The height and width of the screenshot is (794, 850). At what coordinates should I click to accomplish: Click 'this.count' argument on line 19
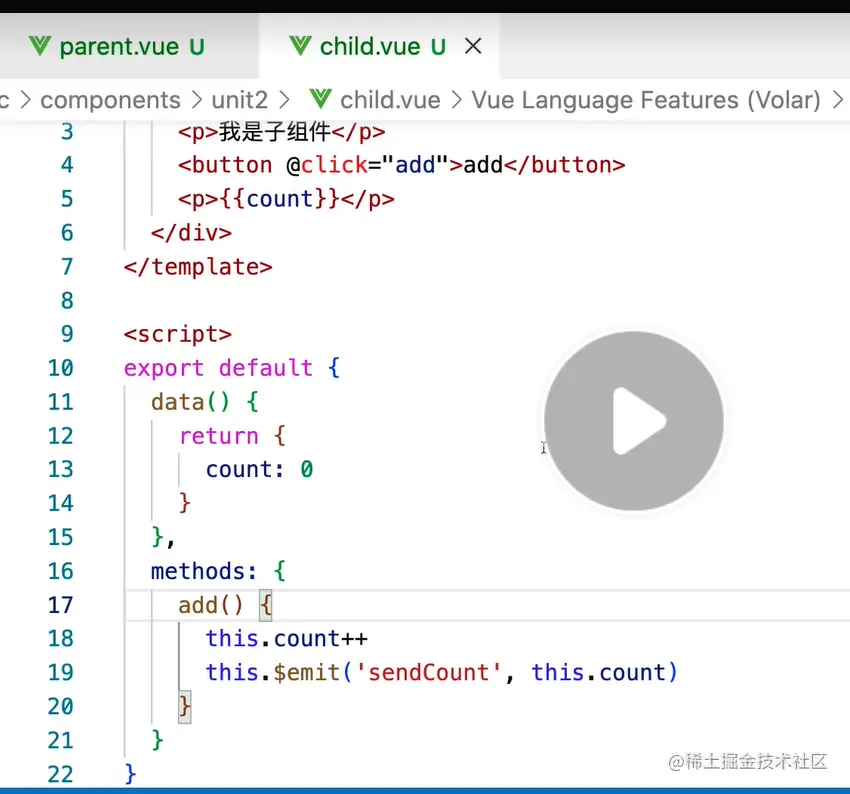click(x=598, y=673)
